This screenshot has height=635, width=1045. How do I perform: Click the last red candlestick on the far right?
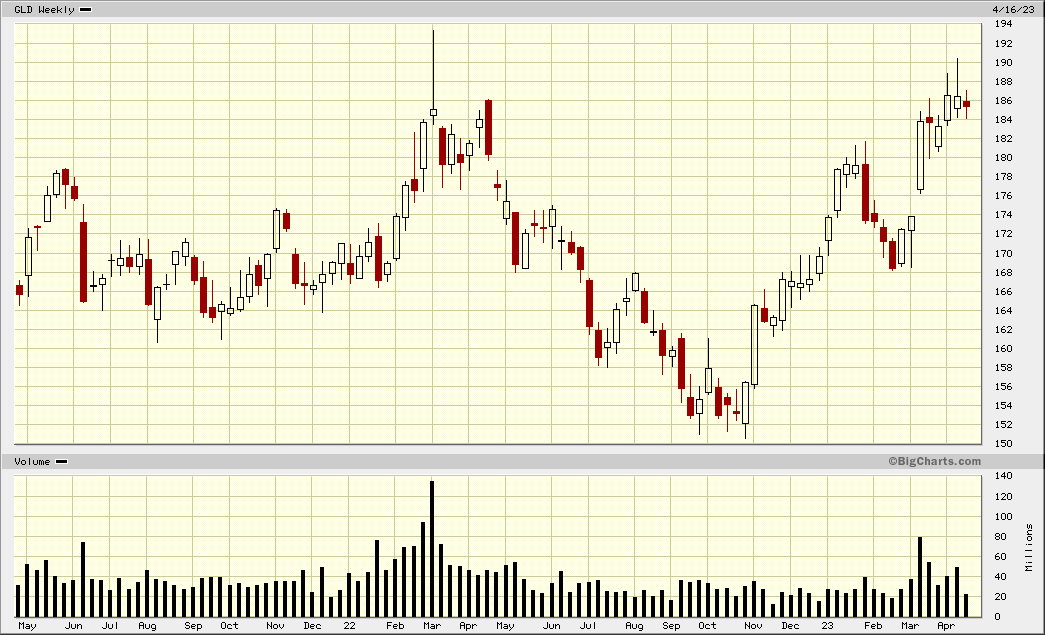pos(966,103)
